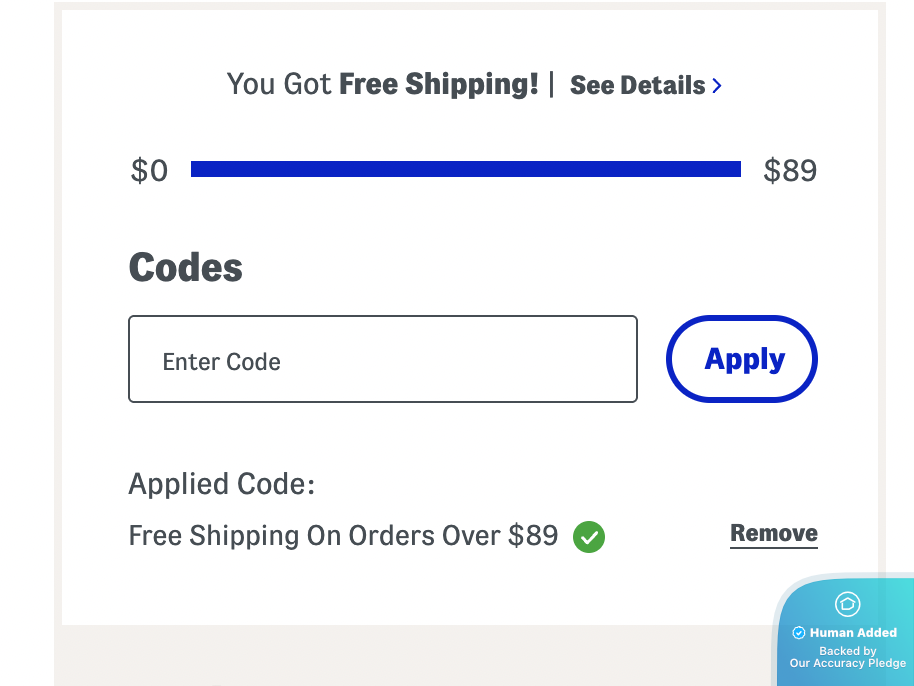Select the Codes heading
This screenshot has width=914, height=686.
(x=185, y=266)
